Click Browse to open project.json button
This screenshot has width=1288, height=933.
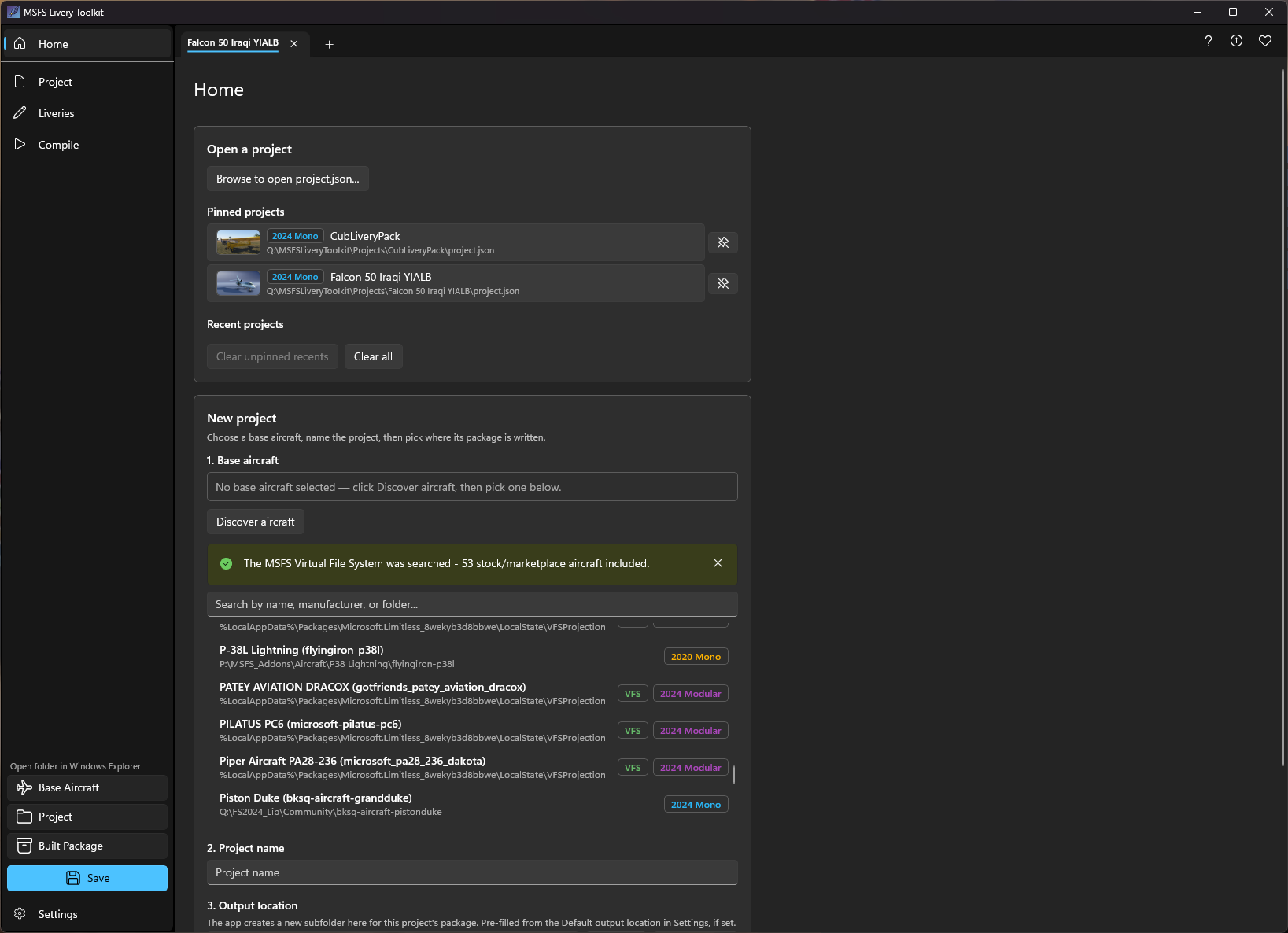click(288, 179)
